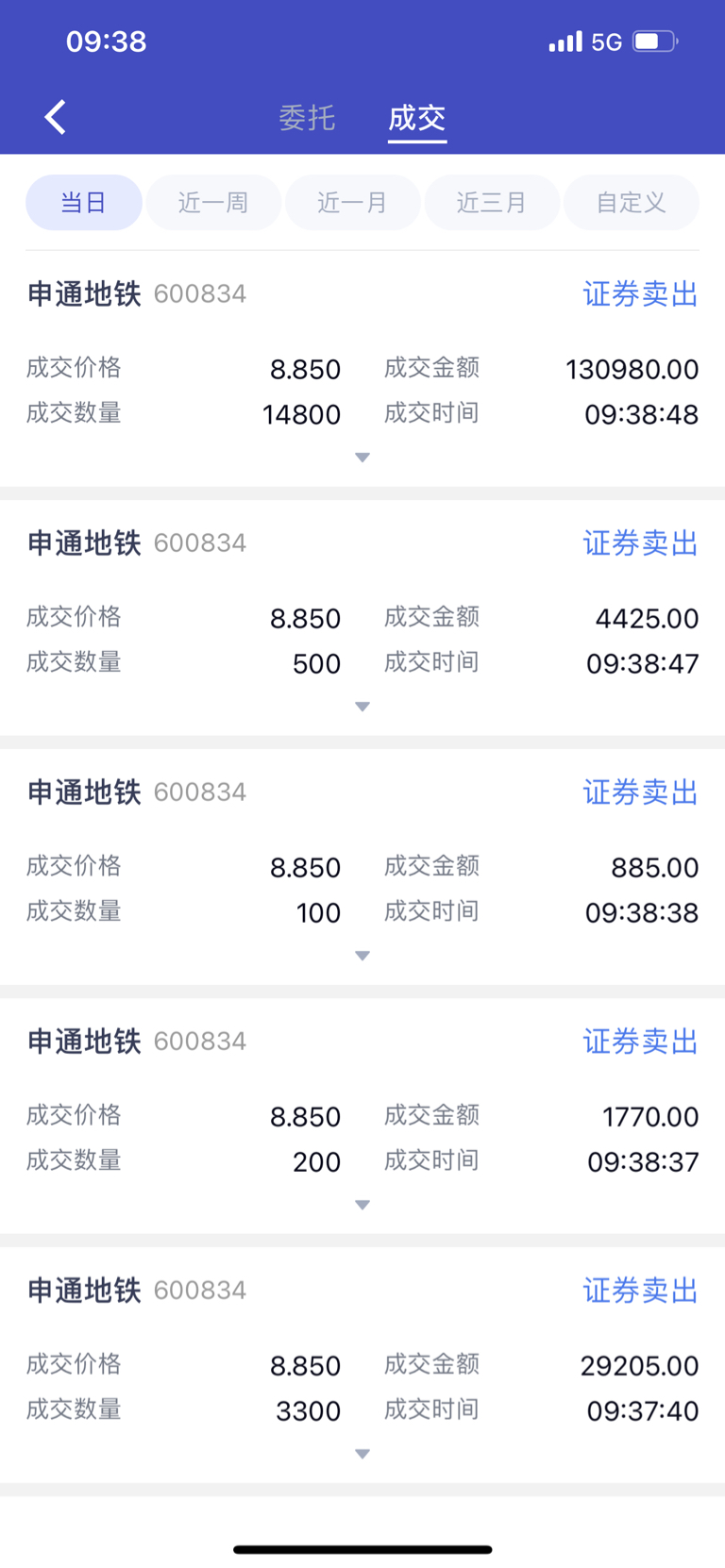Tap the back arrow icon

pos(56,118)
